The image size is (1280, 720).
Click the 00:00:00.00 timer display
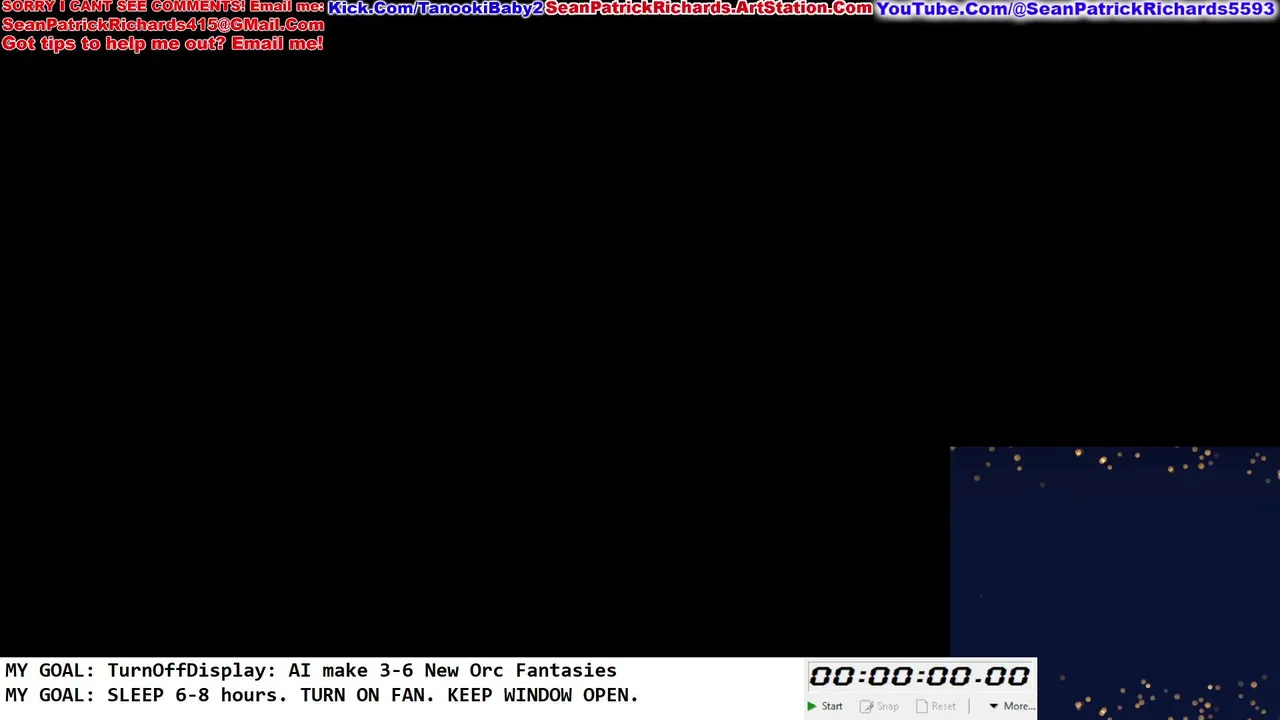pos(919,677)
